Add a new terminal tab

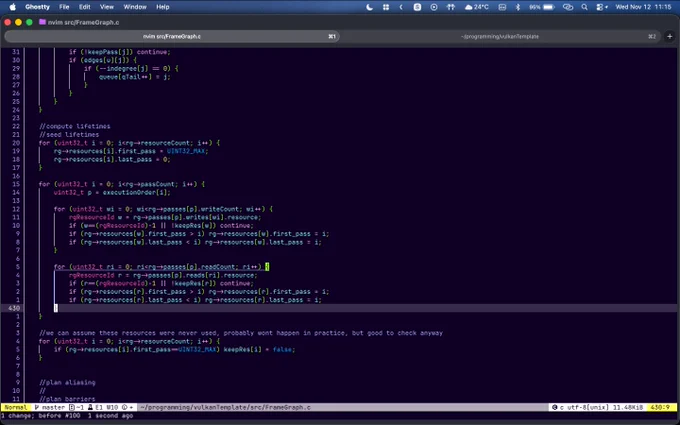point(669,36)
